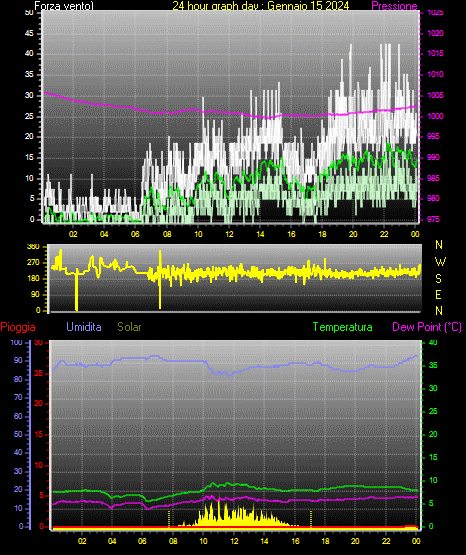The width and height of the screenshot is (466, 555).
Task: Click the S wind direction marker
Action: coord(438,279)
